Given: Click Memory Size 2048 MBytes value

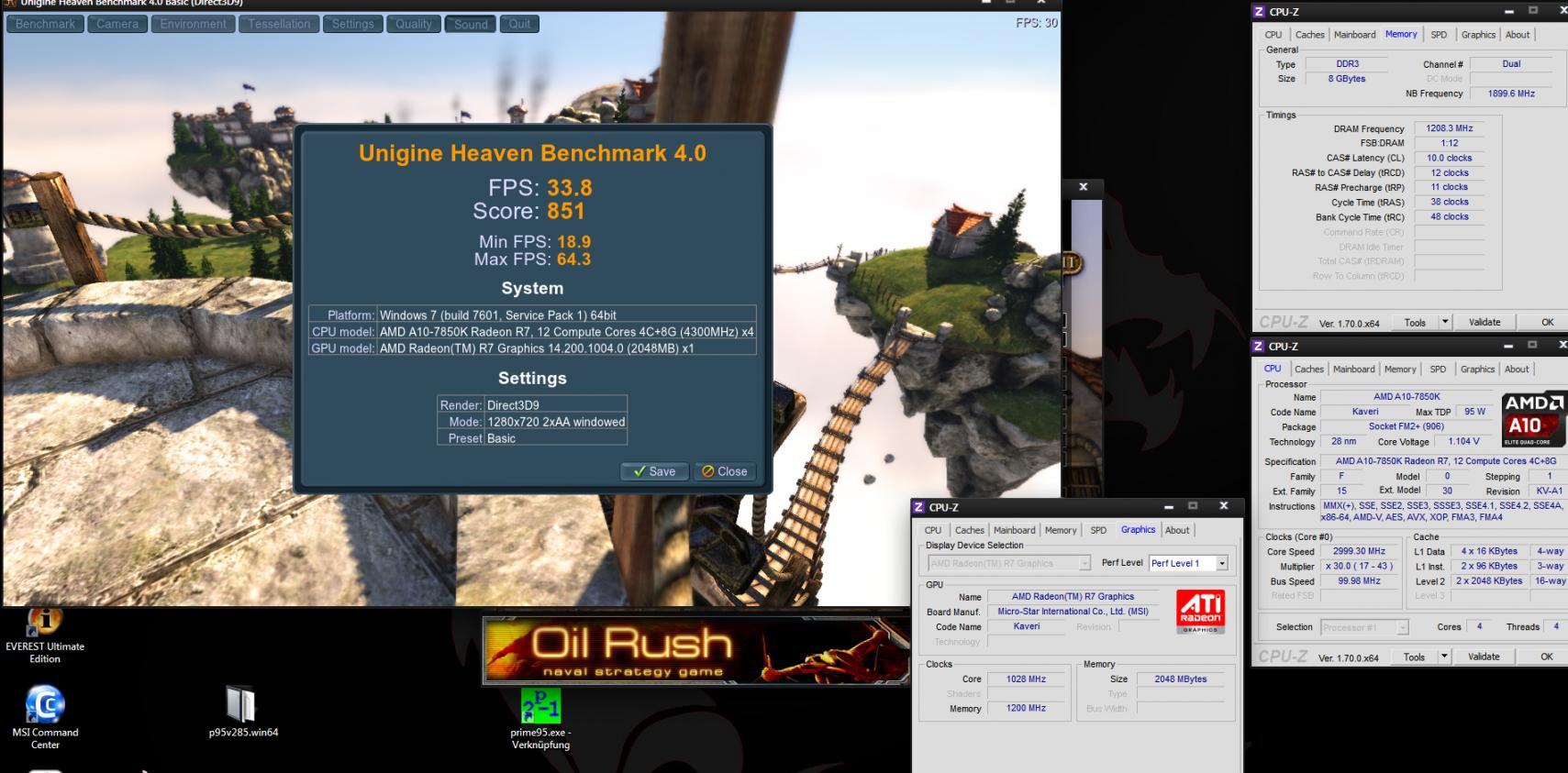Looking at the screenshot, I should [x=1181, y=679].
